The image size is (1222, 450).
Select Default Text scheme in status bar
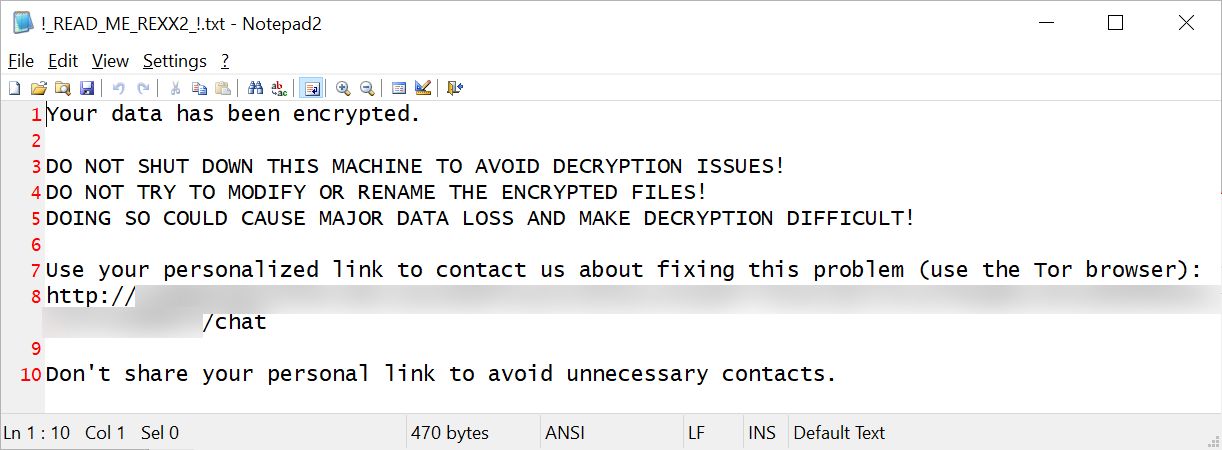pyautogui.click(x=838, y=433)
